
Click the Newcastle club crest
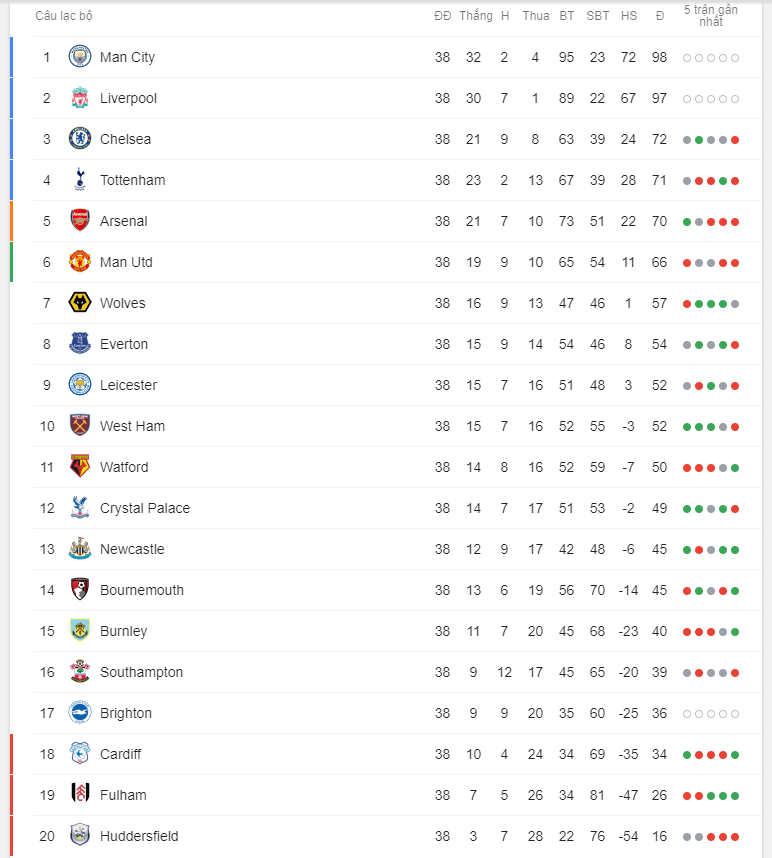(x=80, y=549)
